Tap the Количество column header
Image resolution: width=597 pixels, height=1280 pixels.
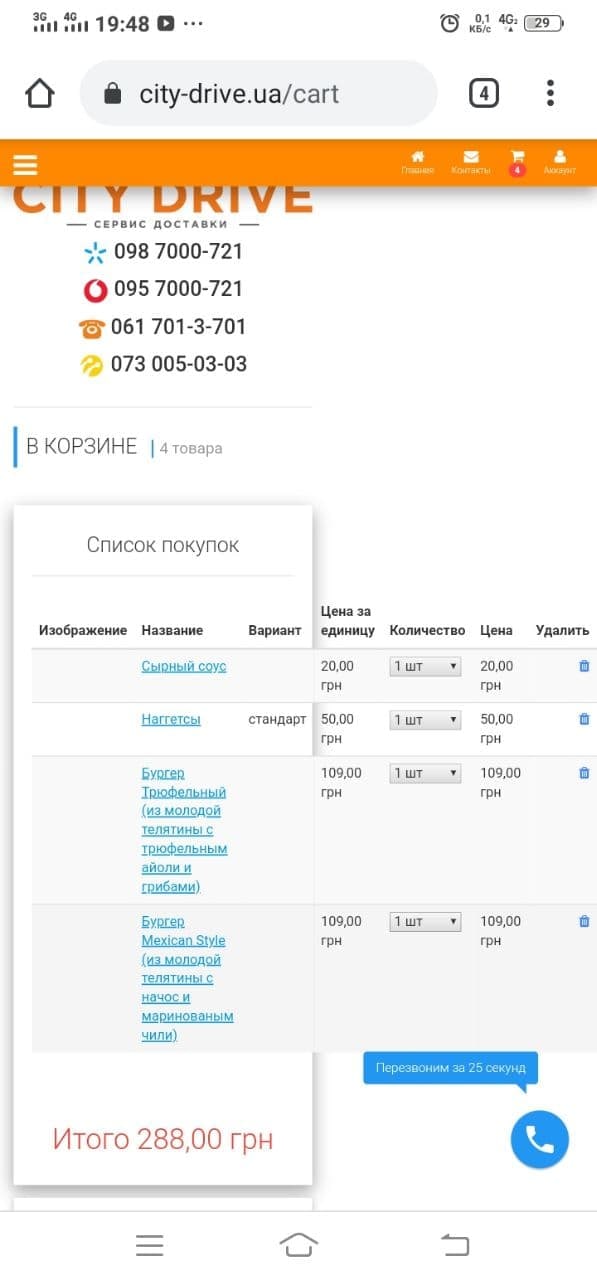[427, 631]
